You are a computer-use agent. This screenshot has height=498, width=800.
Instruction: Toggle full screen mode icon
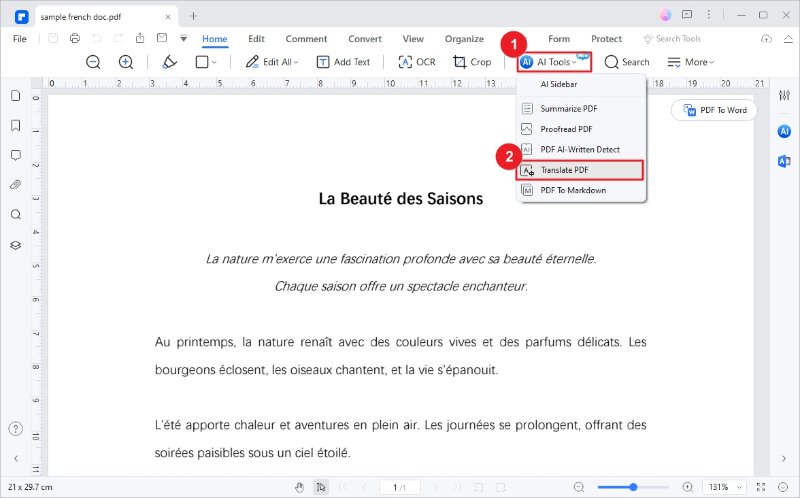761,487
